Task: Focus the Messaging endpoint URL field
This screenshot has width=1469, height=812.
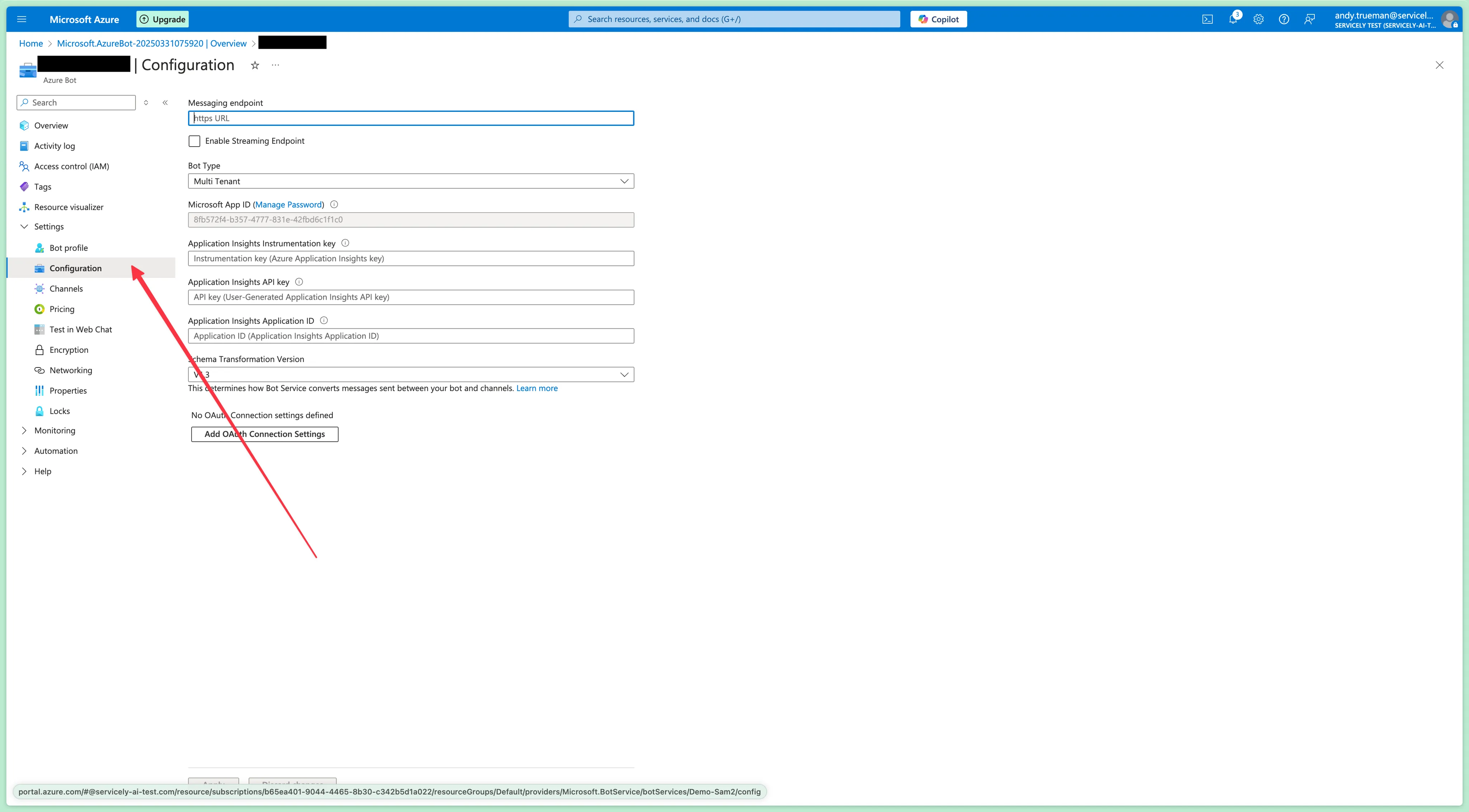Action: click(x=411, y=118)
